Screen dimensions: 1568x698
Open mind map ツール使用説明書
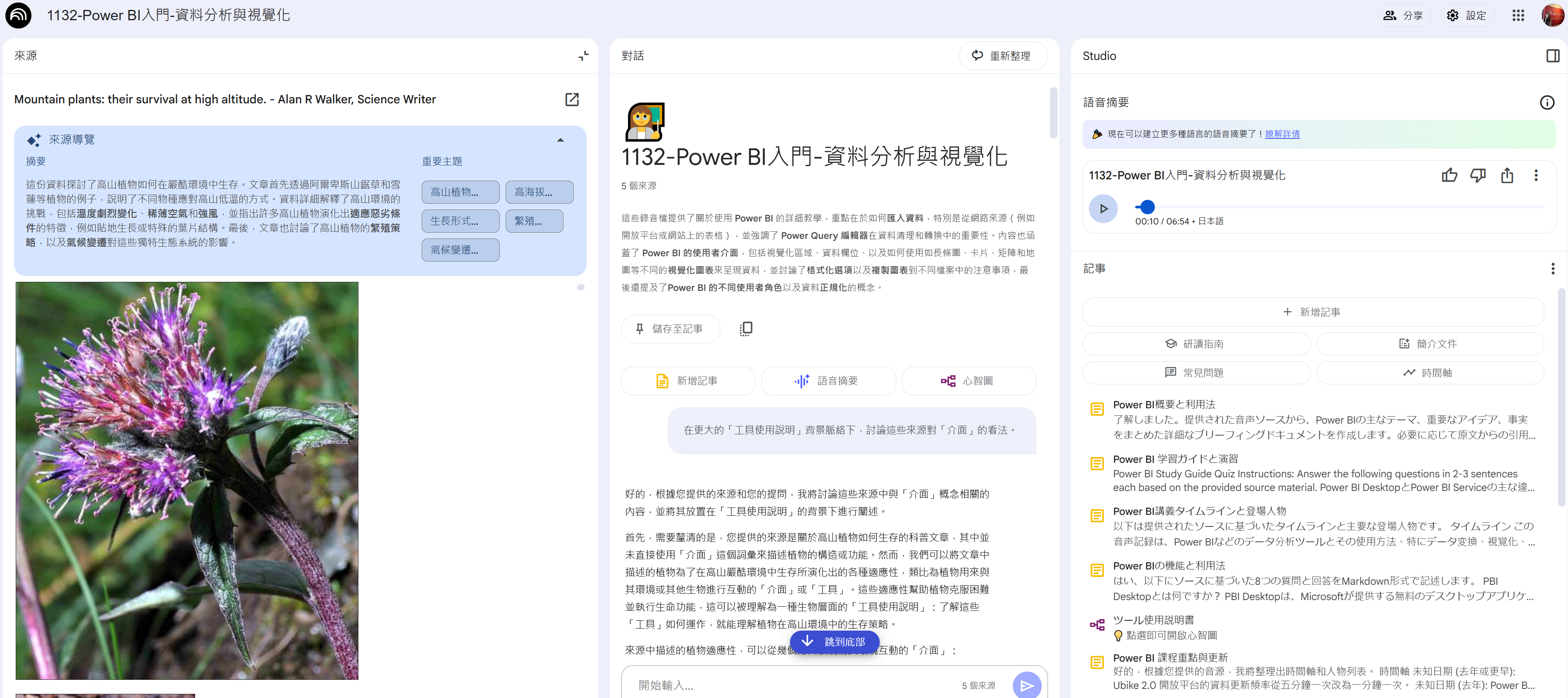[x=1313, y=627]
